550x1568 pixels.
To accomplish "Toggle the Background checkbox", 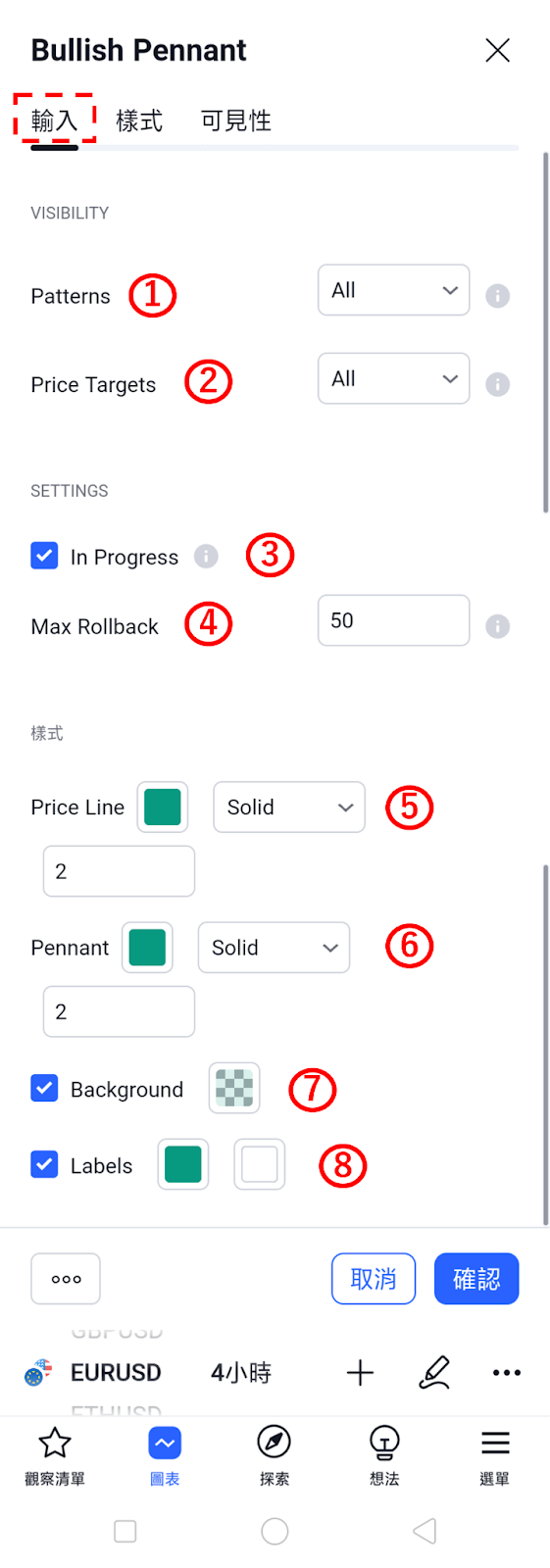I will click(x=44, y=1088).
